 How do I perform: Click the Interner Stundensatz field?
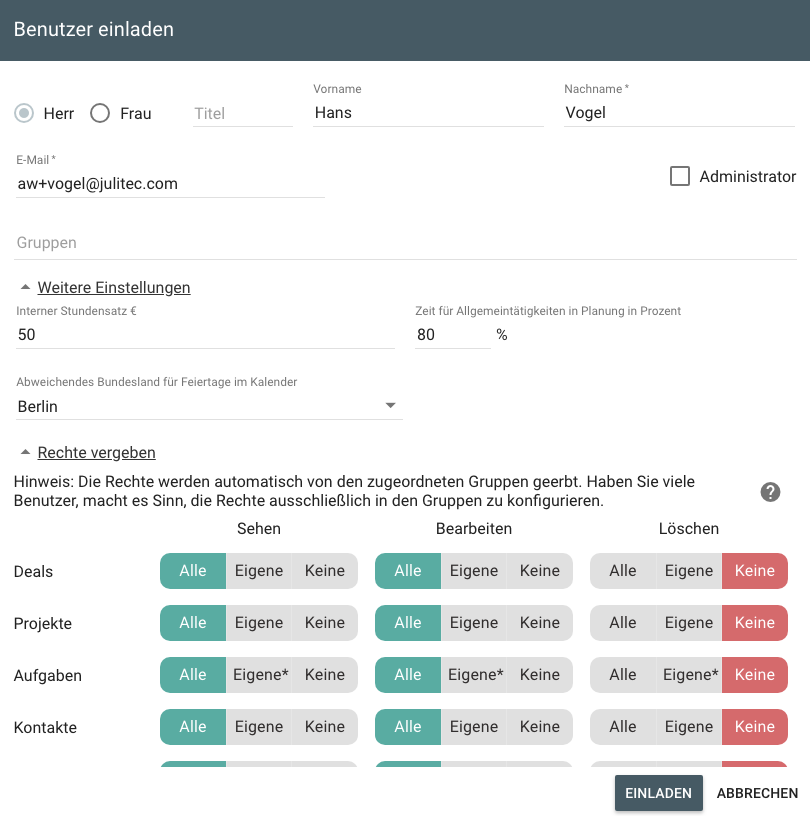point(205,335)
